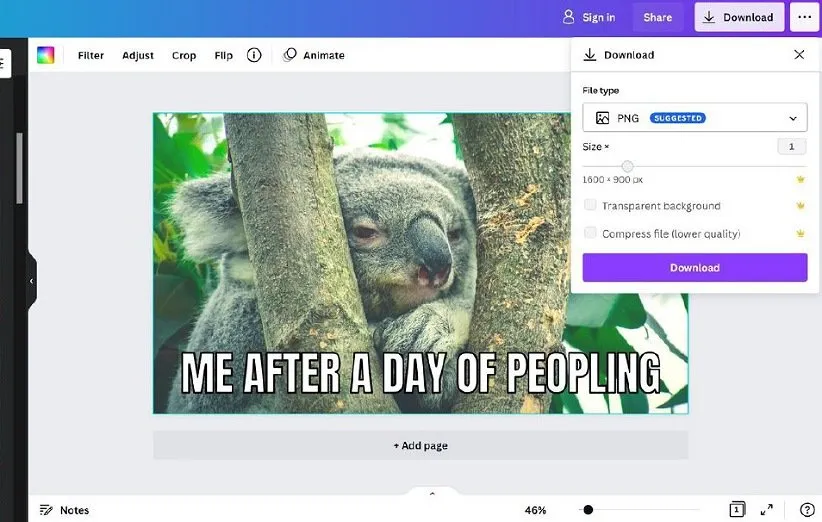Enter fullscreen with the expand arrows icon
This screenshot has height=522, width=822.
click(767, 510)
